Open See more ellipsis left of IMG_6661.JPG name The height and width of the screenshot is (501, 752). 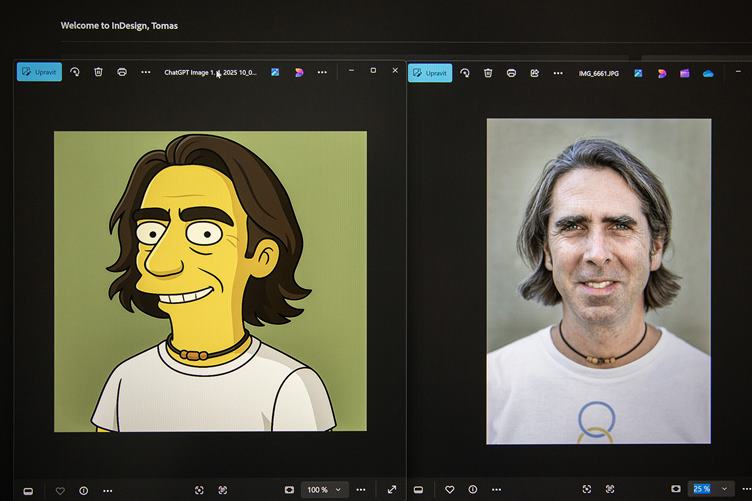558,73
